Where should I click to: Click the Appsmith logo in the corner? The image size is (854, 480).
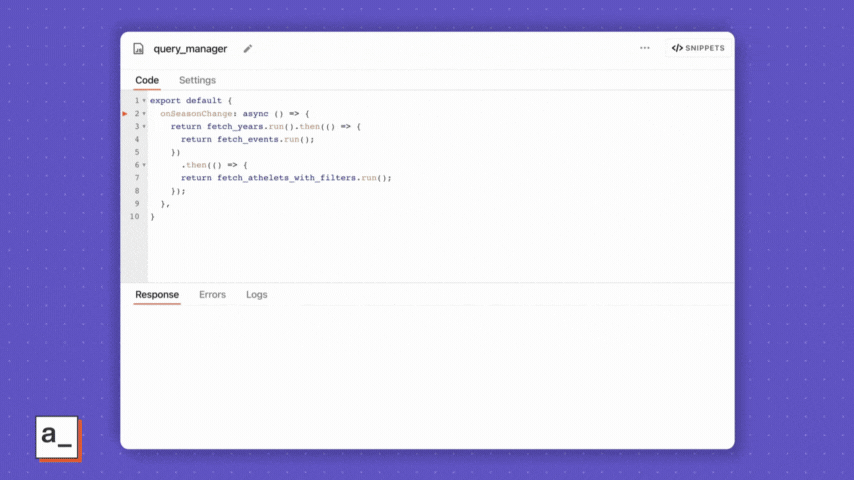57,438
